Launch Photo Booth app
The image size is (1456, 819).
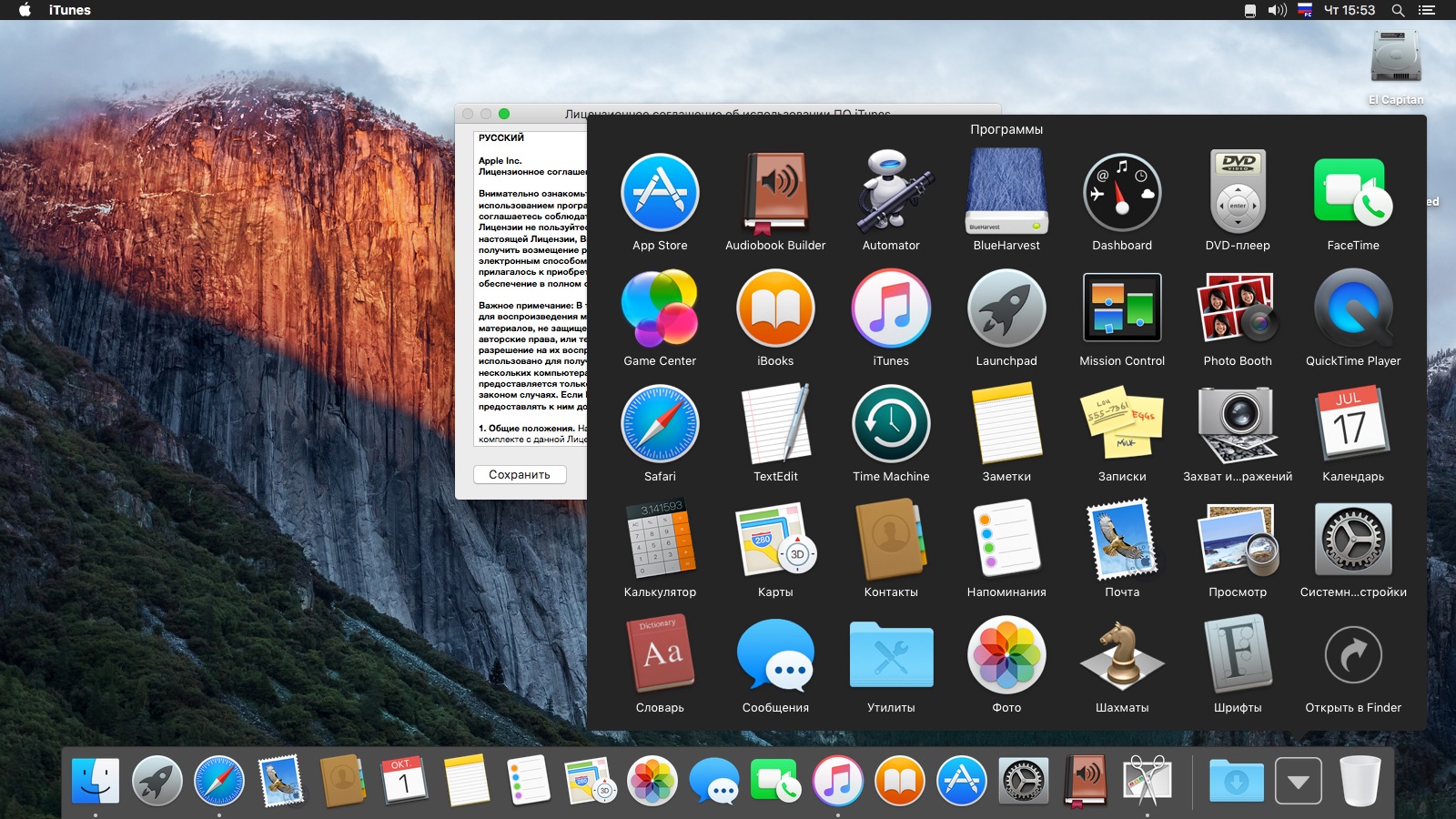(1238, 308)
